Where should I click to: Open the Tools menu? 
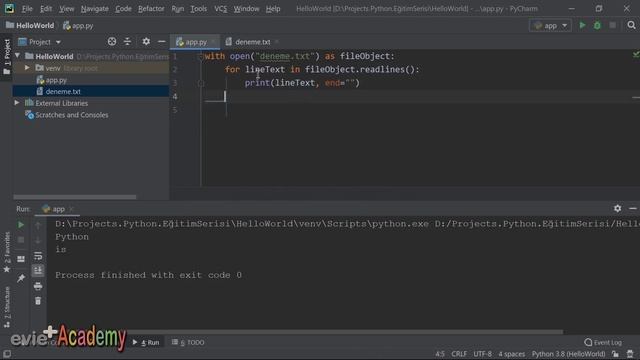[x=198, y=9]
